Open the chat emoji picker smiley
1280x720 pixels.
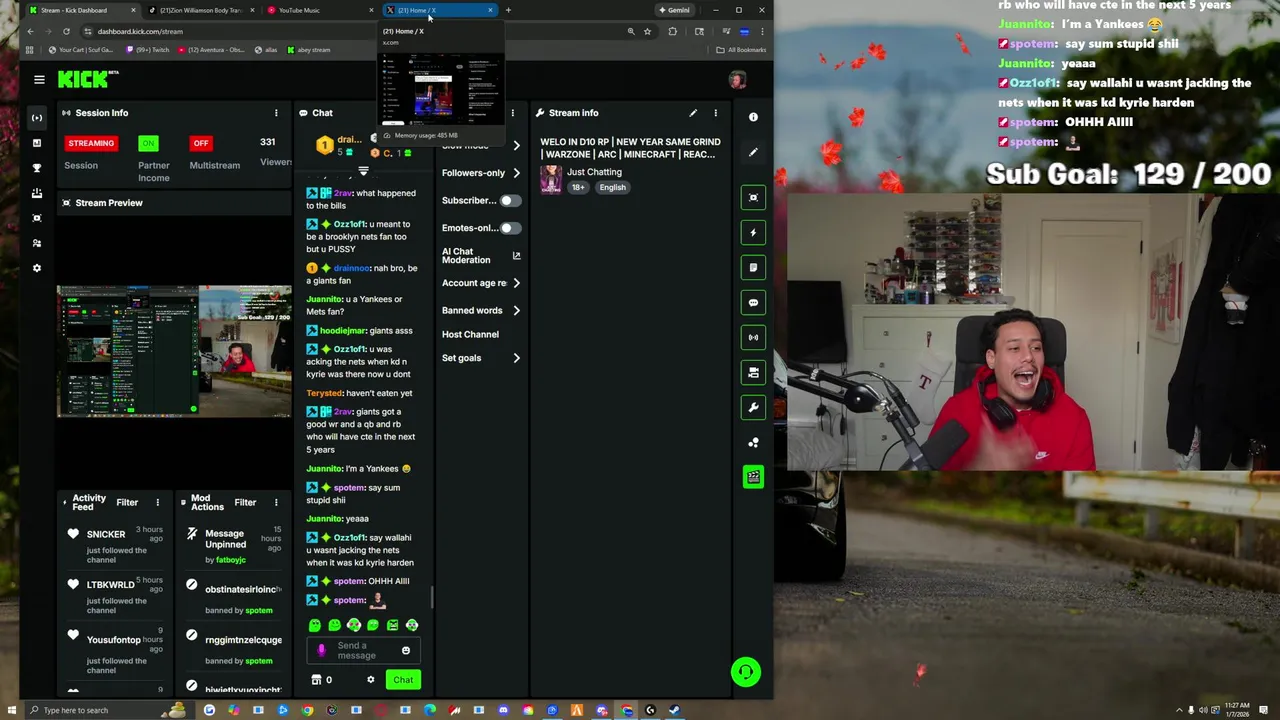point(405,651)
